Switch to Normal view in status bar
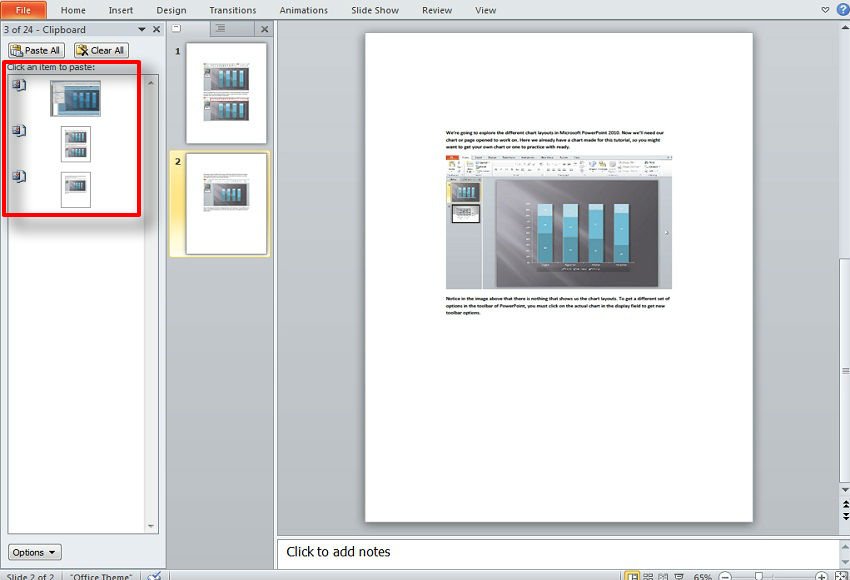The image size is (850, 580). [x=634, y=576]
